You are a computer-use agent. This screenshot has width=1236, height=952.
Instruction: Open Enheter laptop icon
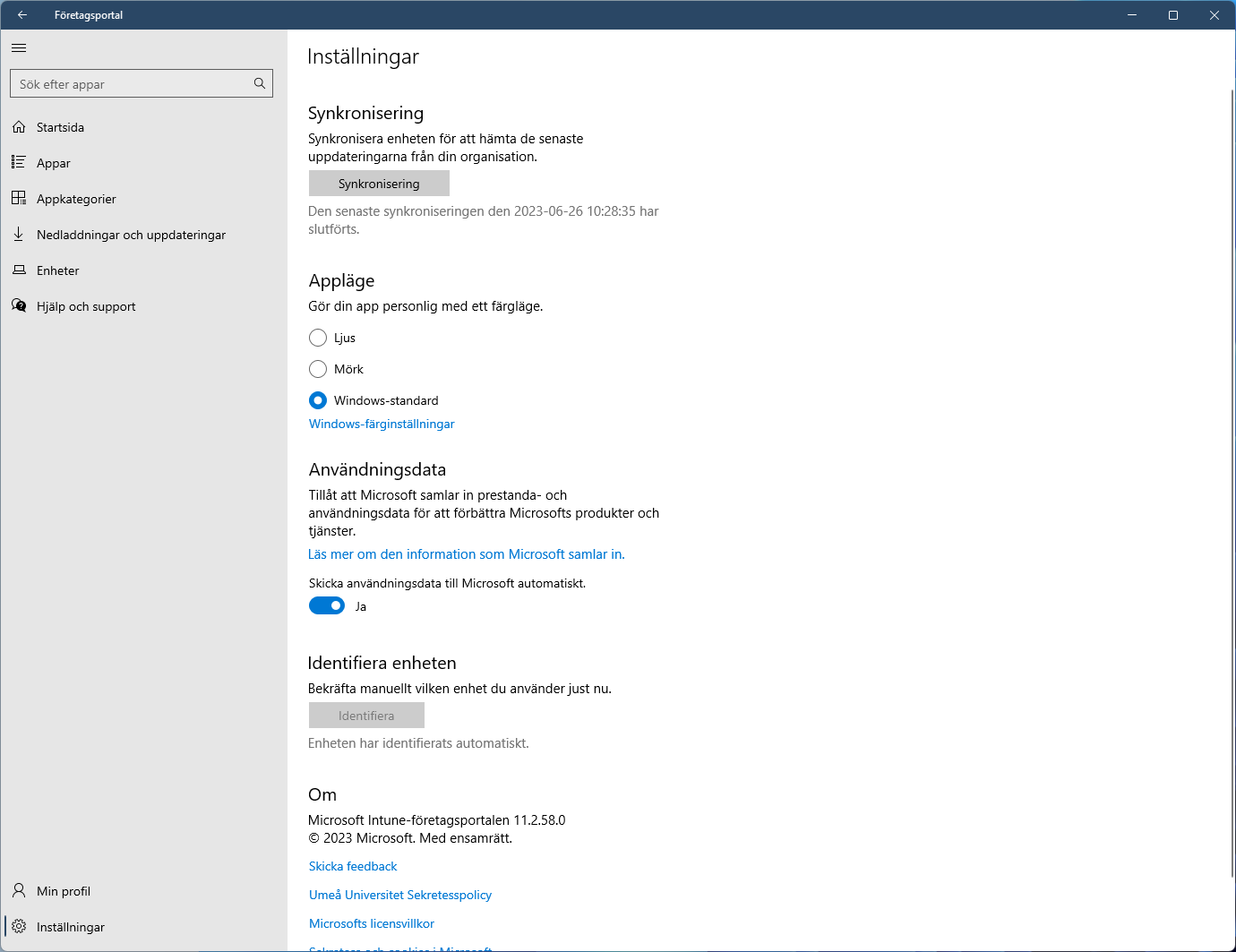click(19, 270)
